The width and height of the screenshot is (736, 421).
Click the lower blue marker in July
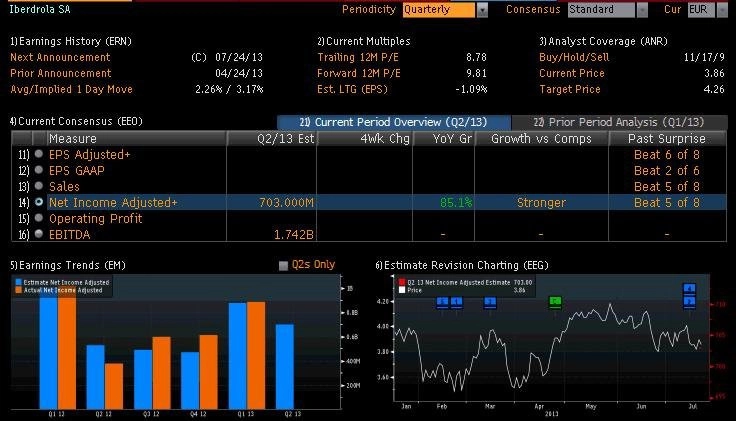pos(689,301)
